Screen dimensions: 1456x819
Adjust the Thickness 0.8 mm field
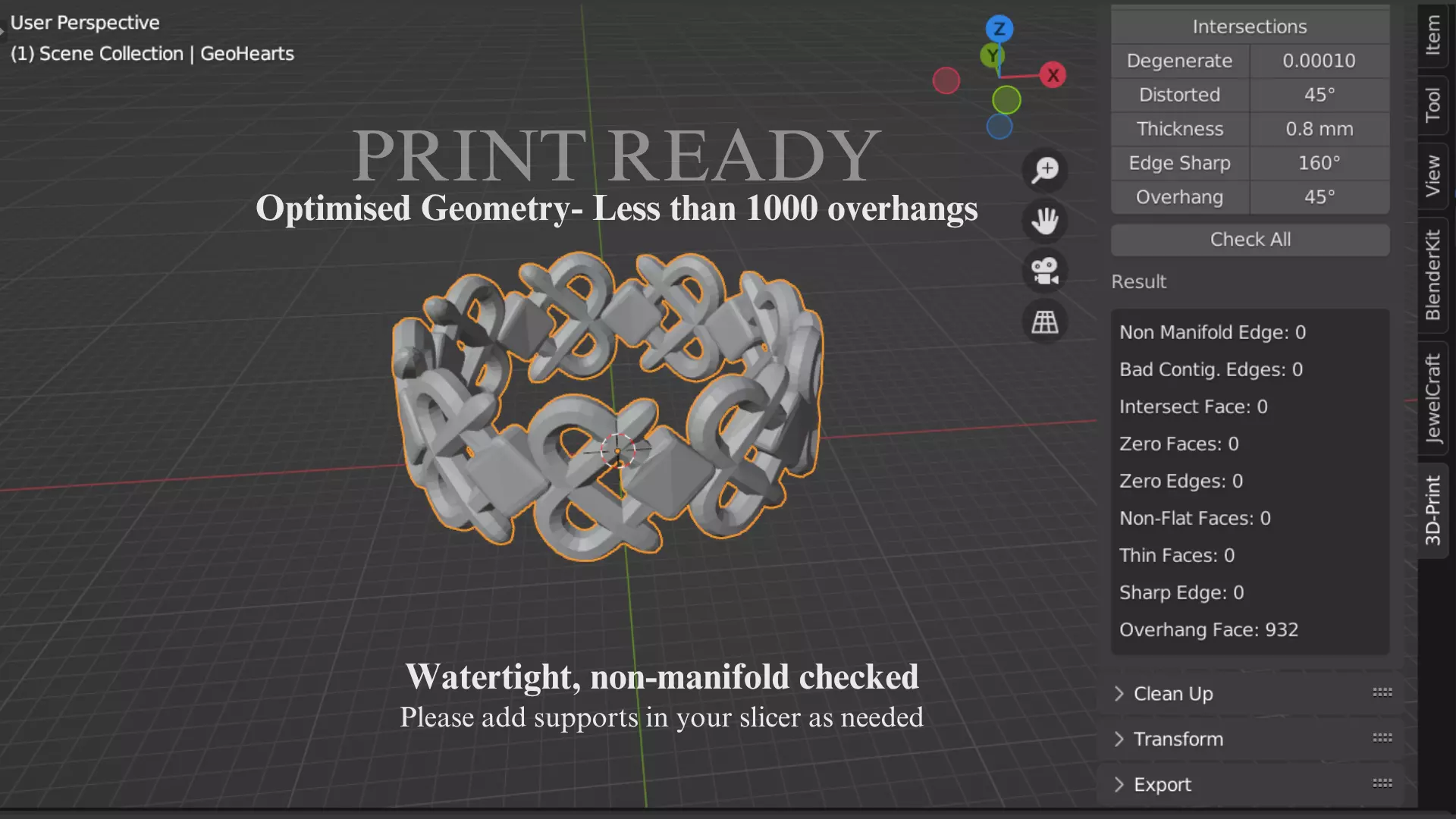coord(1319,129)
